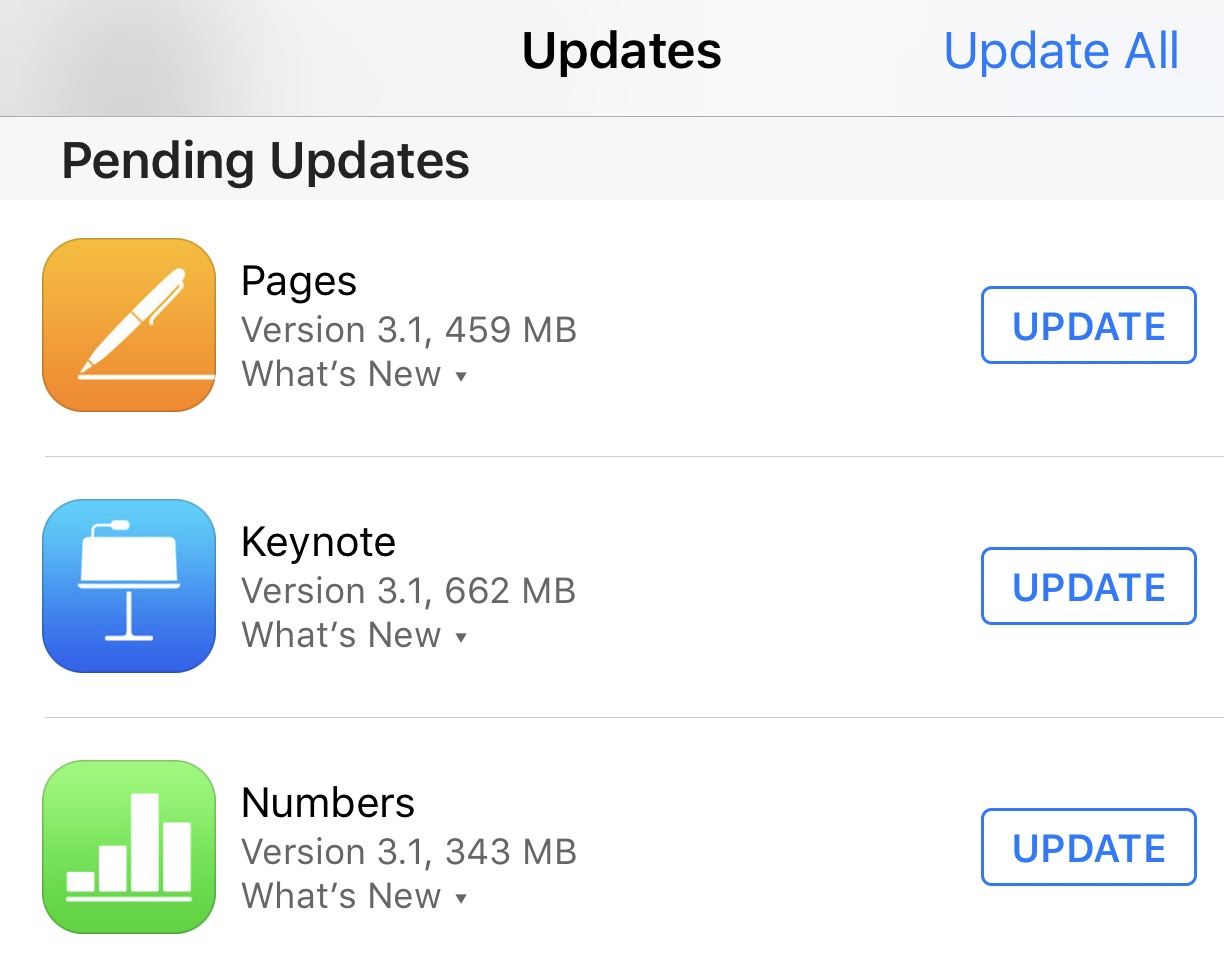Screen dimensions: 1224x971
Task: Click disclosure triangle beside Pages What's New
Action: [x=461, y=377]
